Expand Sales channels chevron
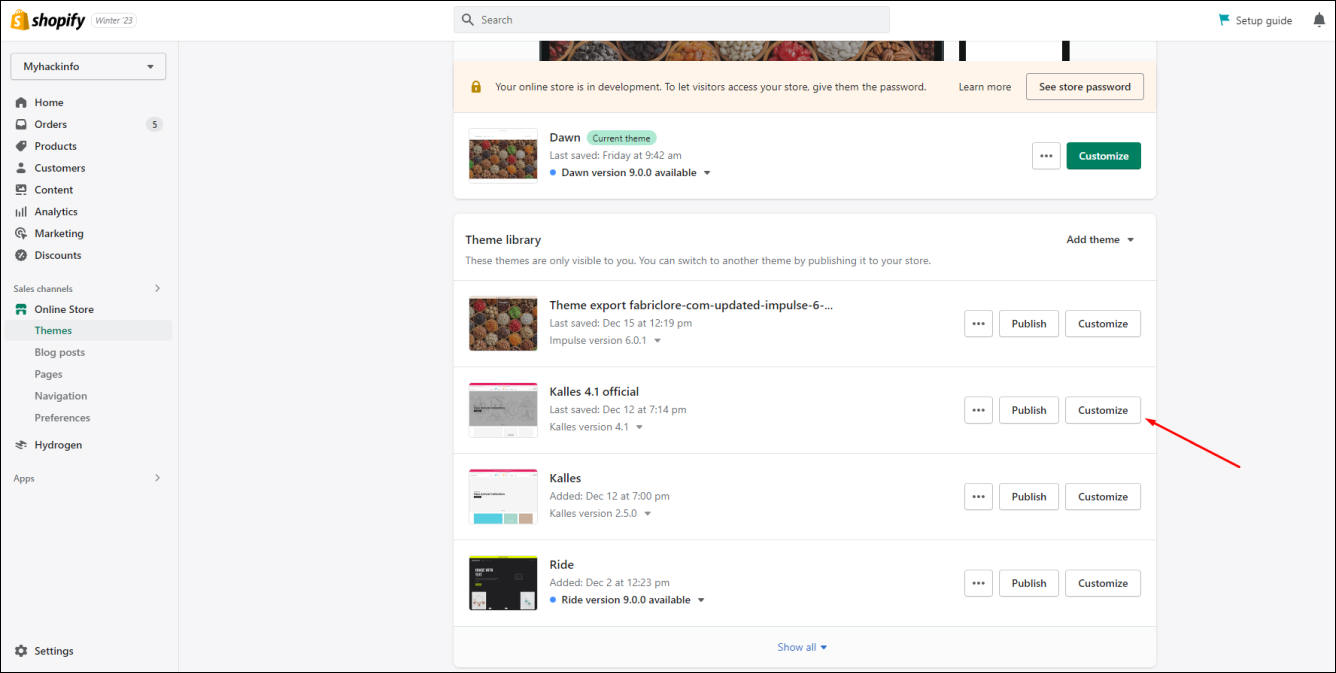The image size is (1336, 673). [x=157, y=288]
